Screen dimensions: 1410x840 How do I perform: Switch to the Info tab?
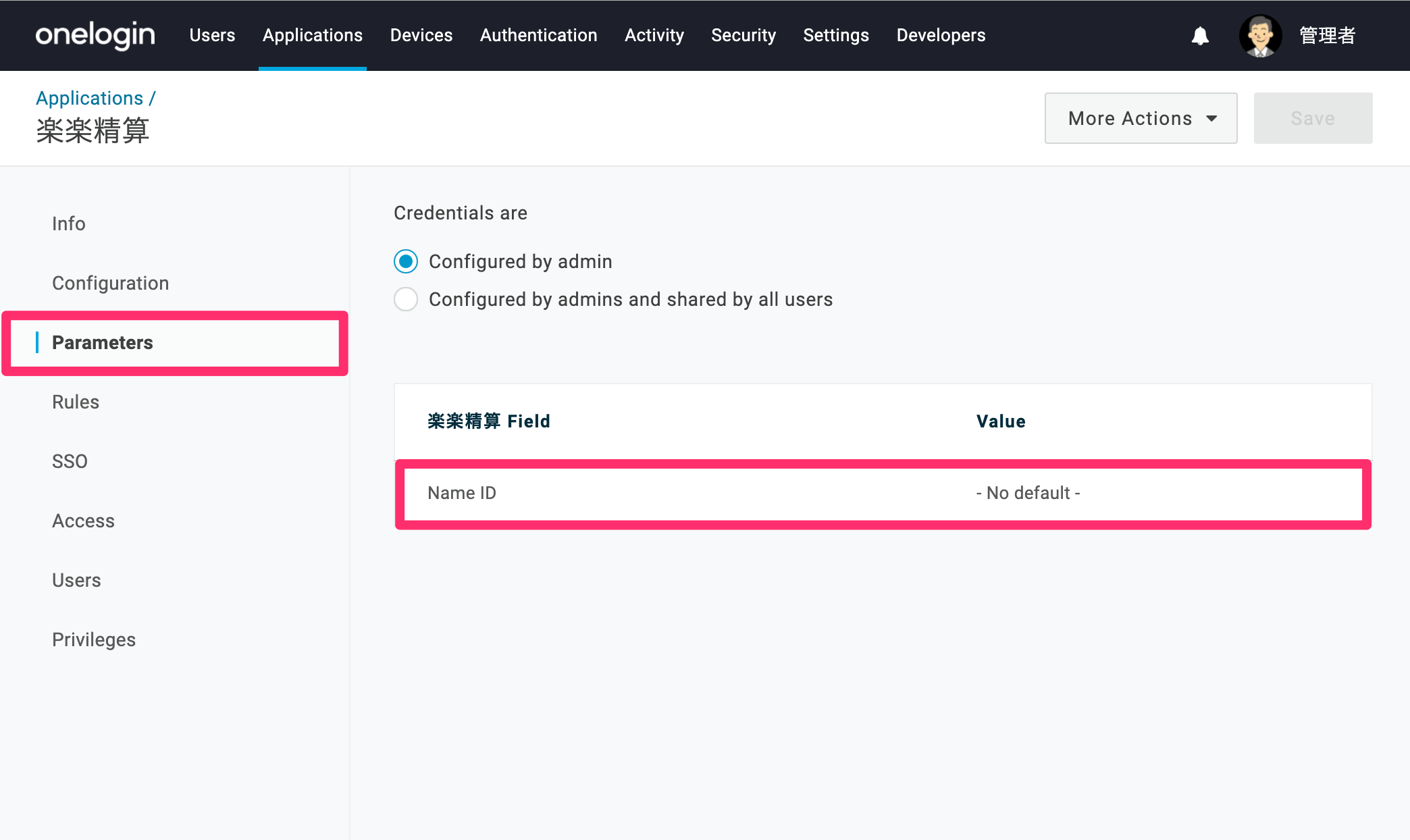[69, 224]
